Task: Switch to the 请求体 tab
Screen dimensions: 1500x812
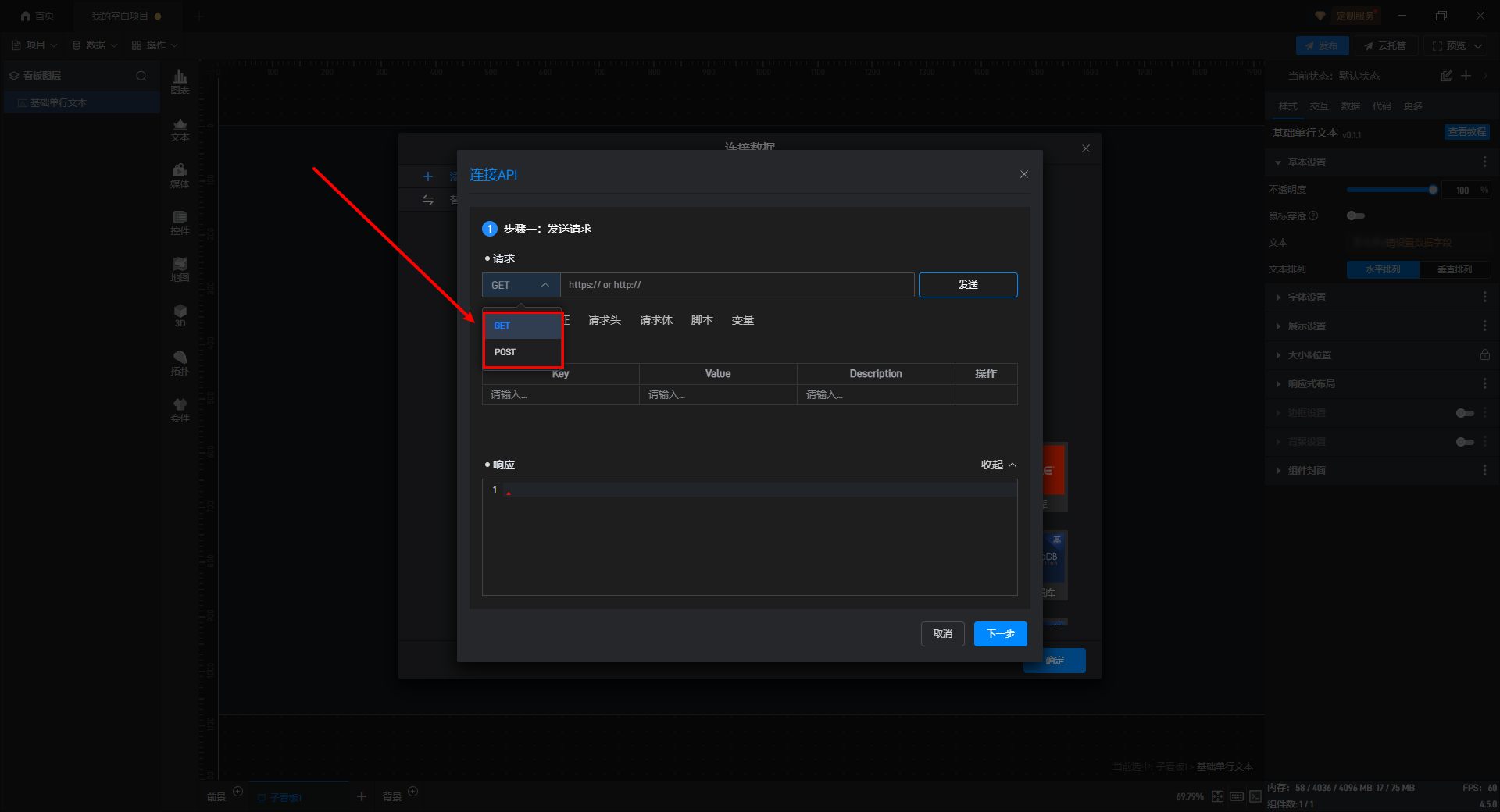Action: tap(656, 320)
